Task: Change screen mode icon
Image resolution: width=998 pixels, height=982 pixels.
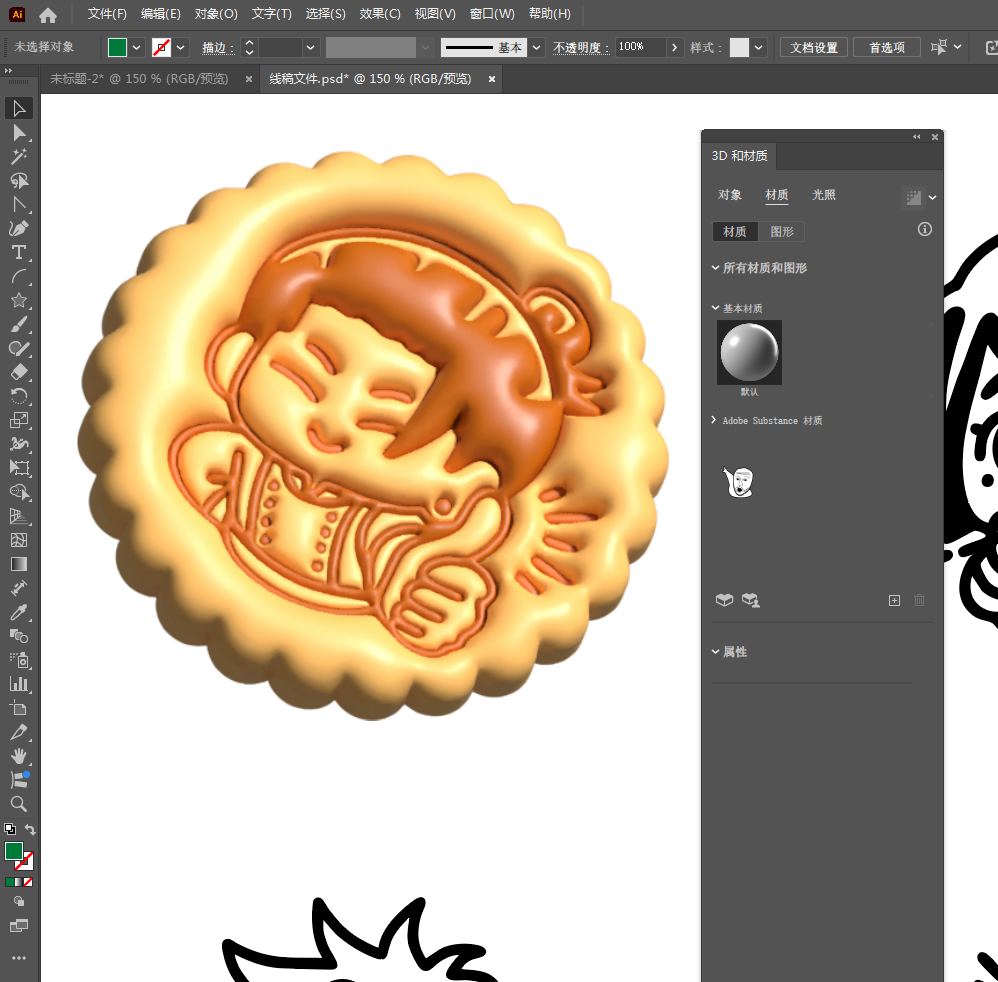Action: point(19,926)
